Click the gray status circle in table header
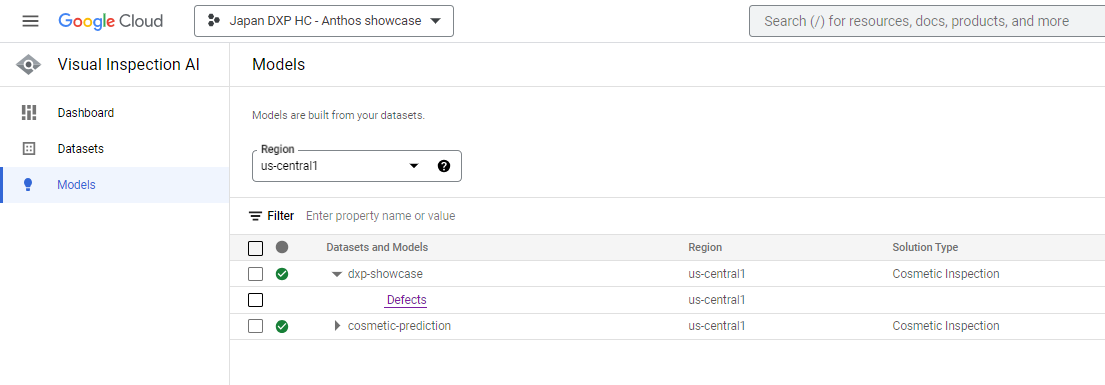Viewport: 1105px width, 385px height. point(282,248)
